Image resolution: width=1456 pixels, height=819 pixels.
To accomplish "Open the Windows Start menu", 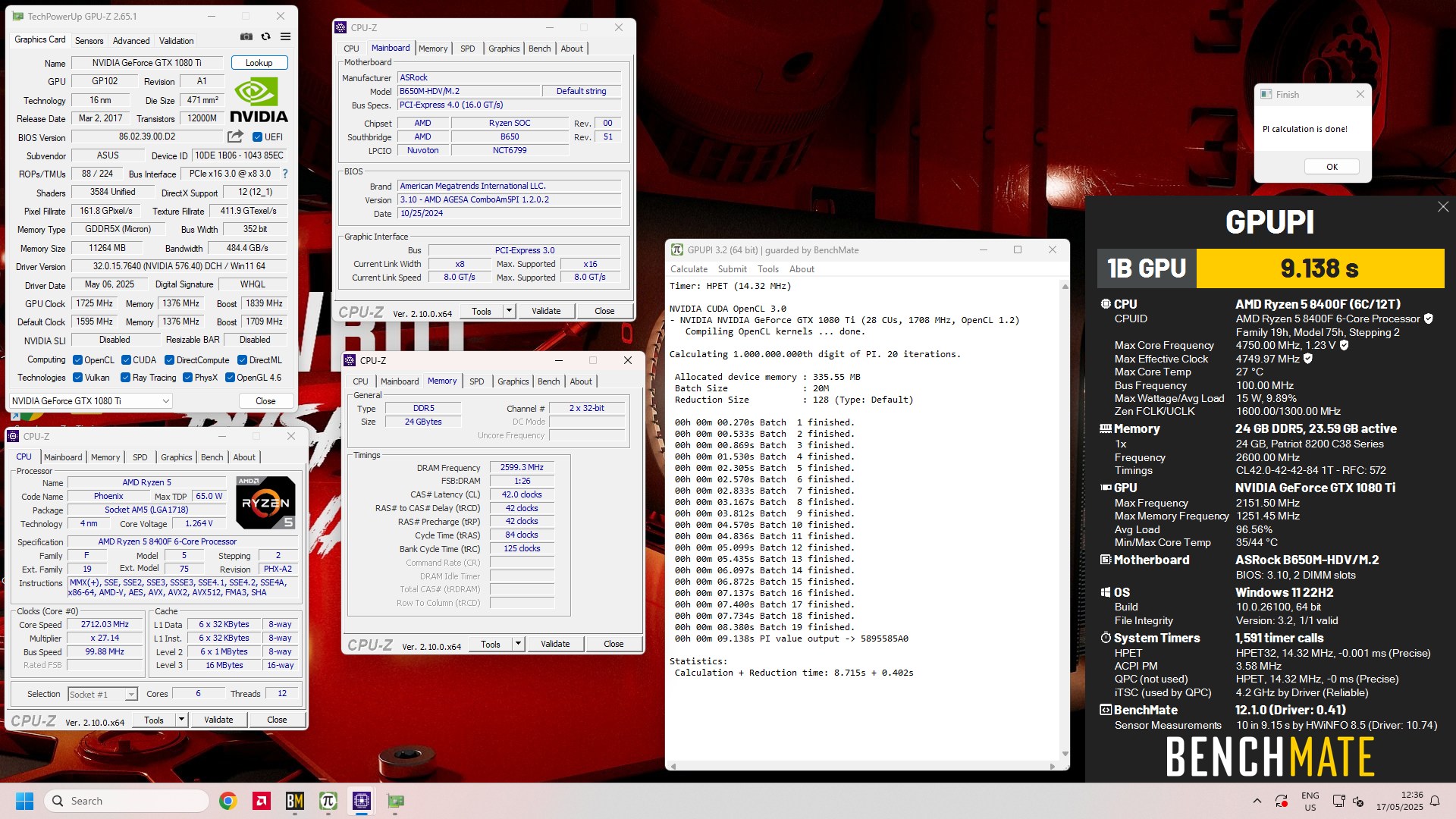I will pyautogui.click(x=24, y=801).
